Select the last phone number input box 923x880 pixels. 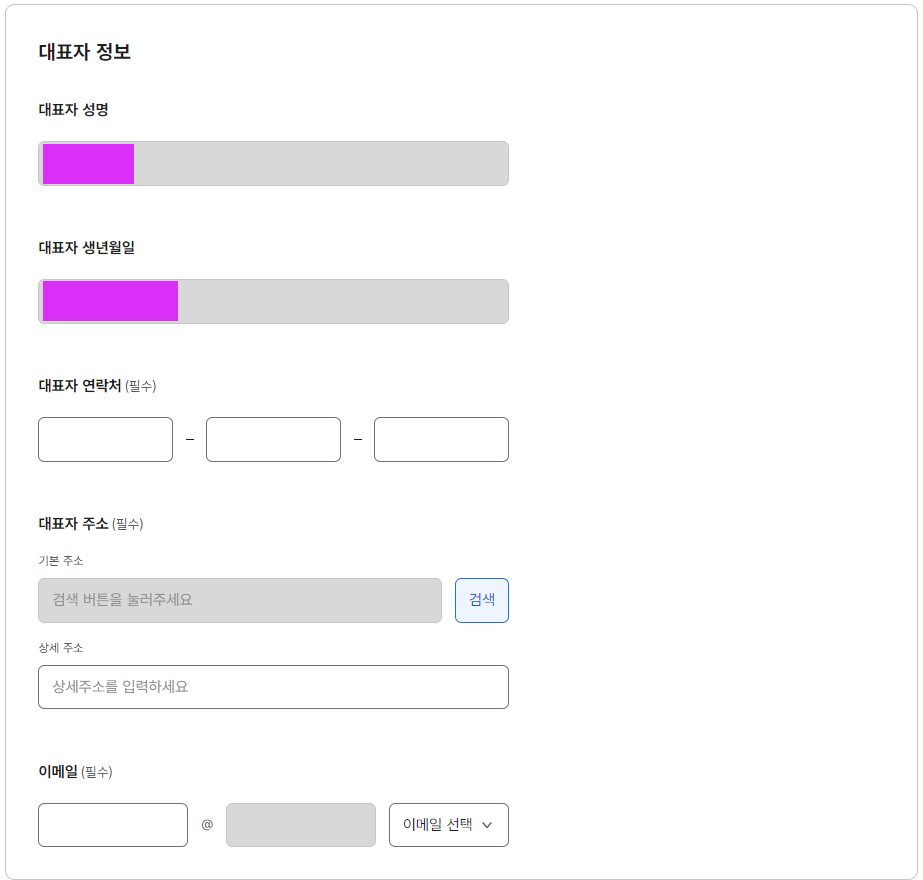[x=441, y=439]
